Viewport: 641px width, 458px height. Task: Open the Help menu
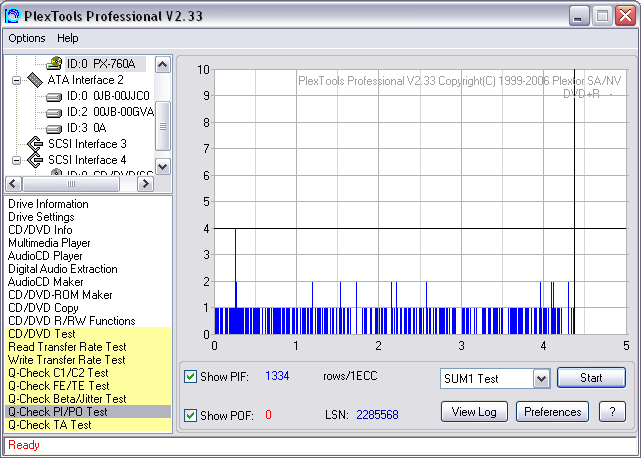coord(67,38)
